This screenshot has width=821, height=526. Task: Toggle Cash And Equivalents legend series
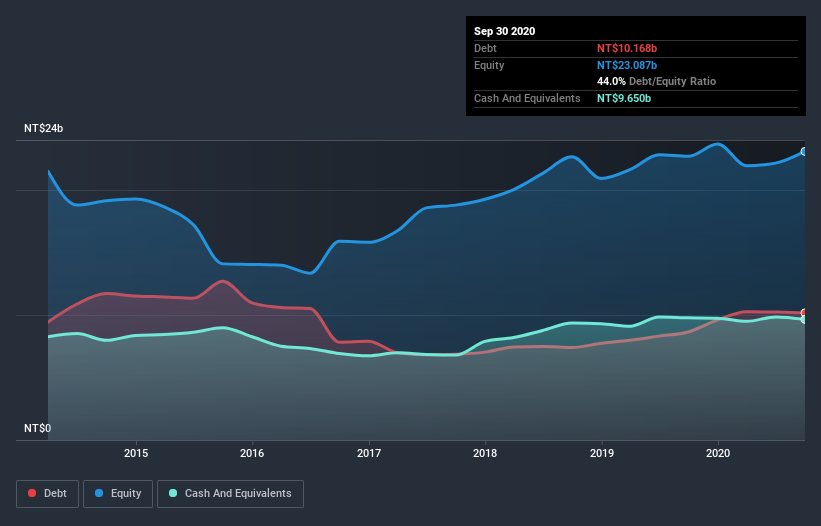click(230, 494)
